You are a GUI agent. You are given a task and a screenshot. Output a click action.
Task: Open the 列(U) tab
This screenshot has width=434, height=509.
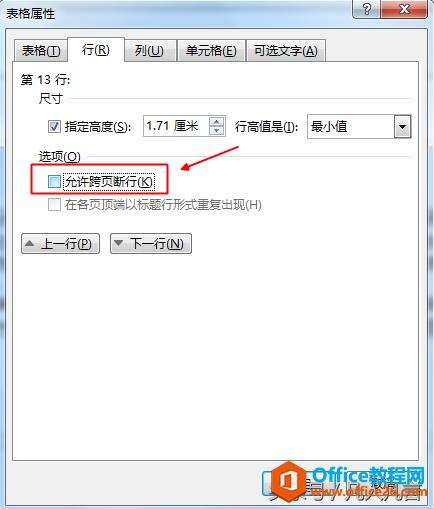click(x=149, y=51)
